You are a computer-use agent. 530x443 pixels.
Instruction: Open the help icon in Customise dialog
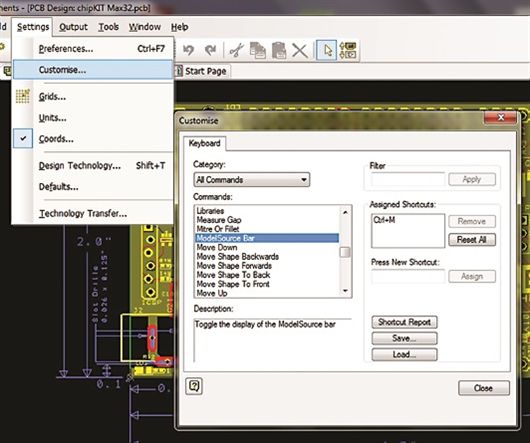(194, 386)
